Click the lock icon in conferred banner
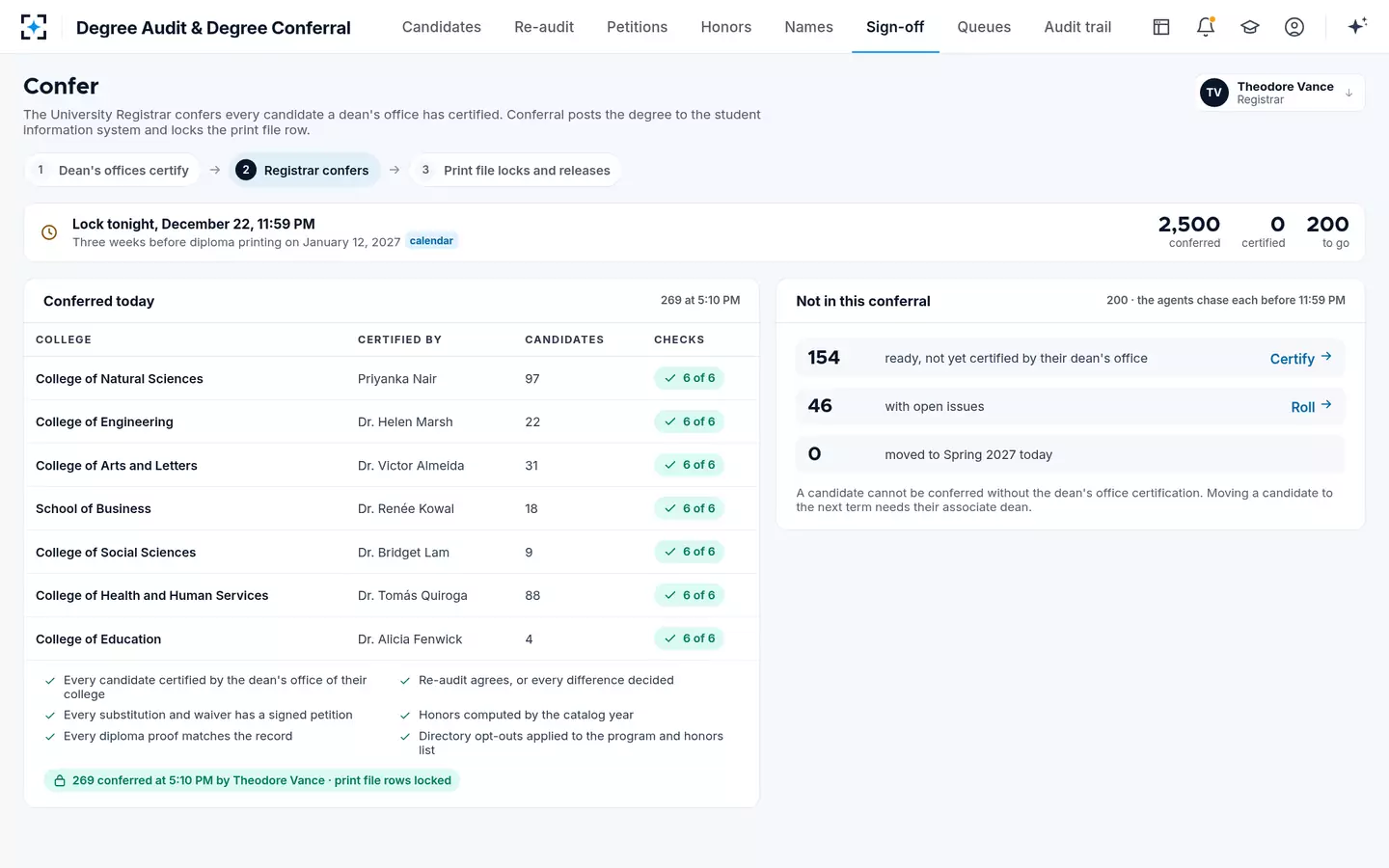The height and width of the screenshot is (868, 1389). (x=60, y=780)
